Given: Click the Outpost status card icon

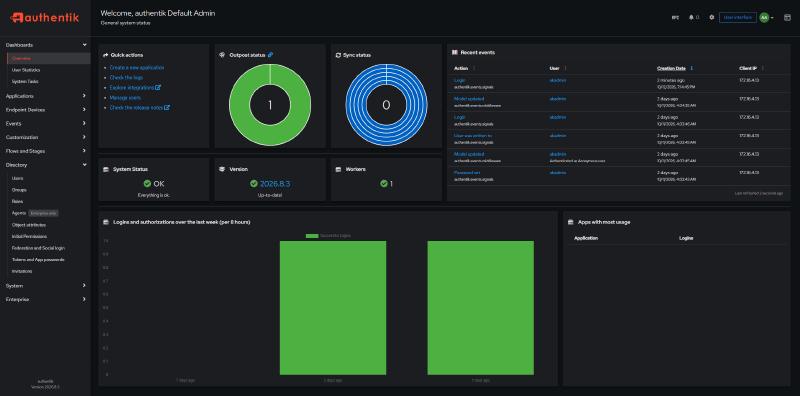Looking at the screenshot, I should point(222,55).
